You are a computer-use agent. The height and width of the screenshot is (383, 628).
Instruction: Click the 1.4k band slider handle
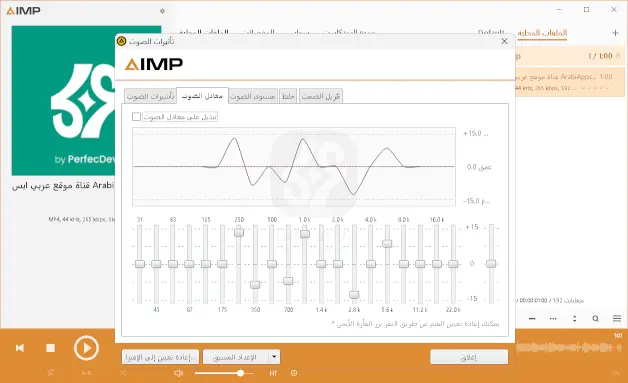[x=321, y=264]
